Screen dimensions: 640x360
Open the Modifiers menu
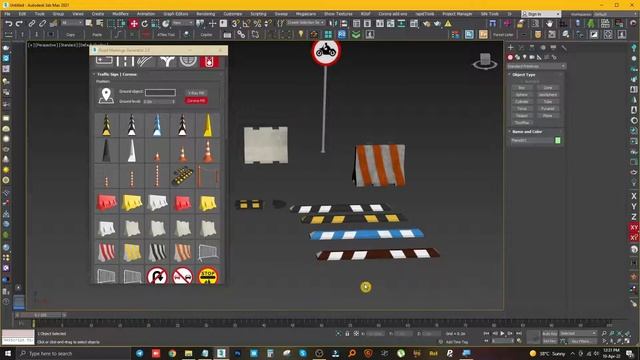coord(120,14)
